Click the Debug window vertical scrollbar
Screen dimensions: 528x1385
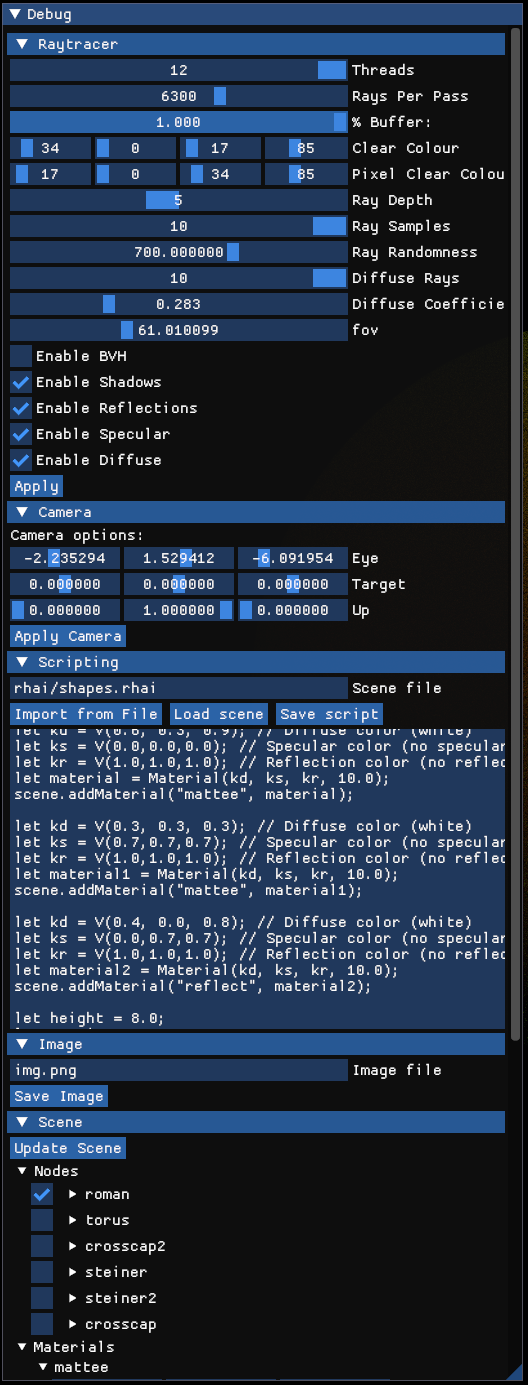516,535
